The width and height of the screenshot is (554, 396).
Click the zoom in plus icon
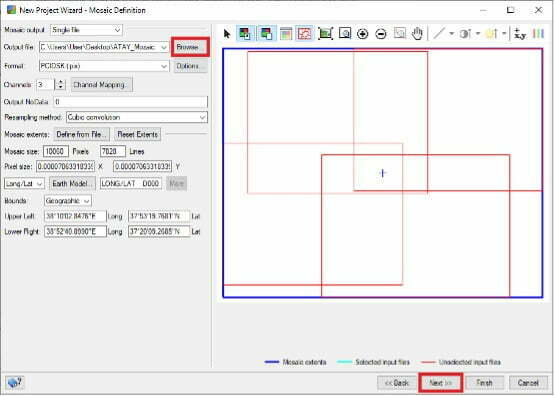[363, 34]
